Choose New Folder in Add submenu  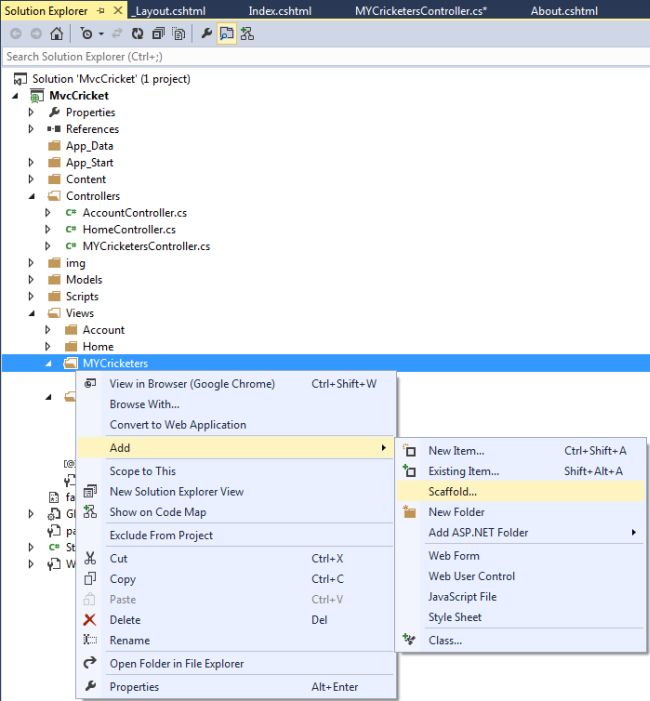pos(521,512)
